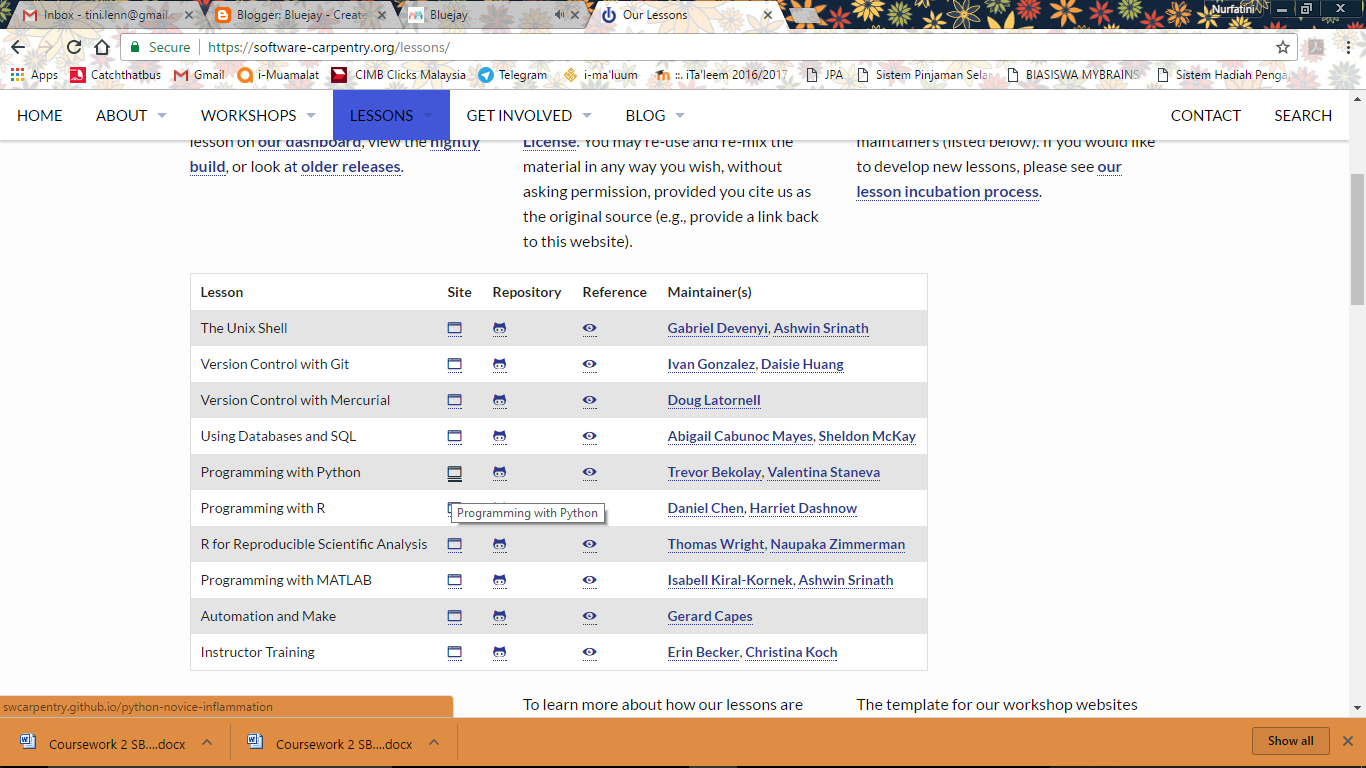The height and width of the screenshot is (768, 1366).
Task: Open Telegram bookmark
Action: coord(512,75)
